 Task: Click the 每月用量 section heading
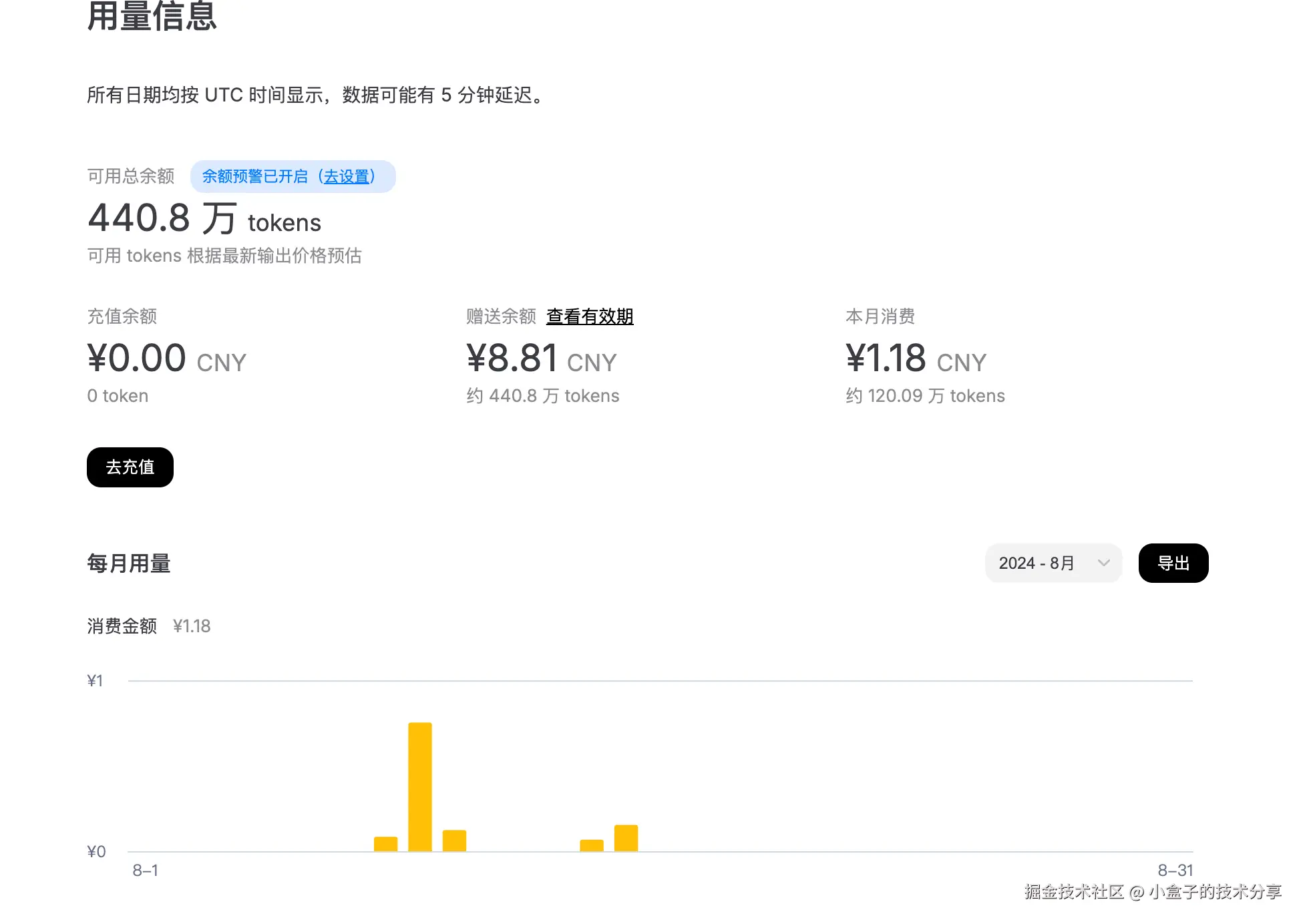click(x=129, y=563)
